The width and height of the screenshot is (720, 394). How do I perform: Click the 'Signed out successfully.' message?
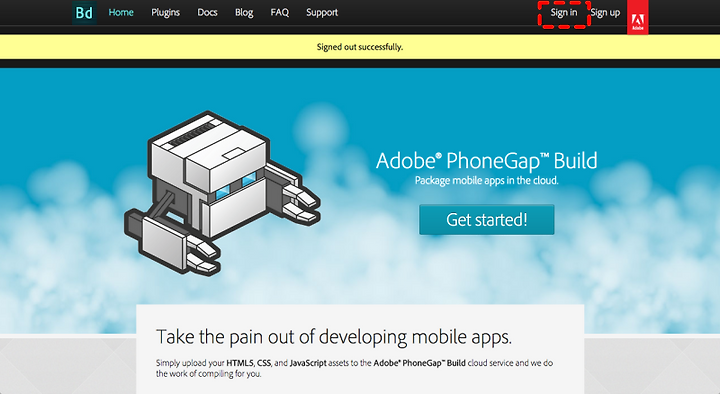pos(360,47)
